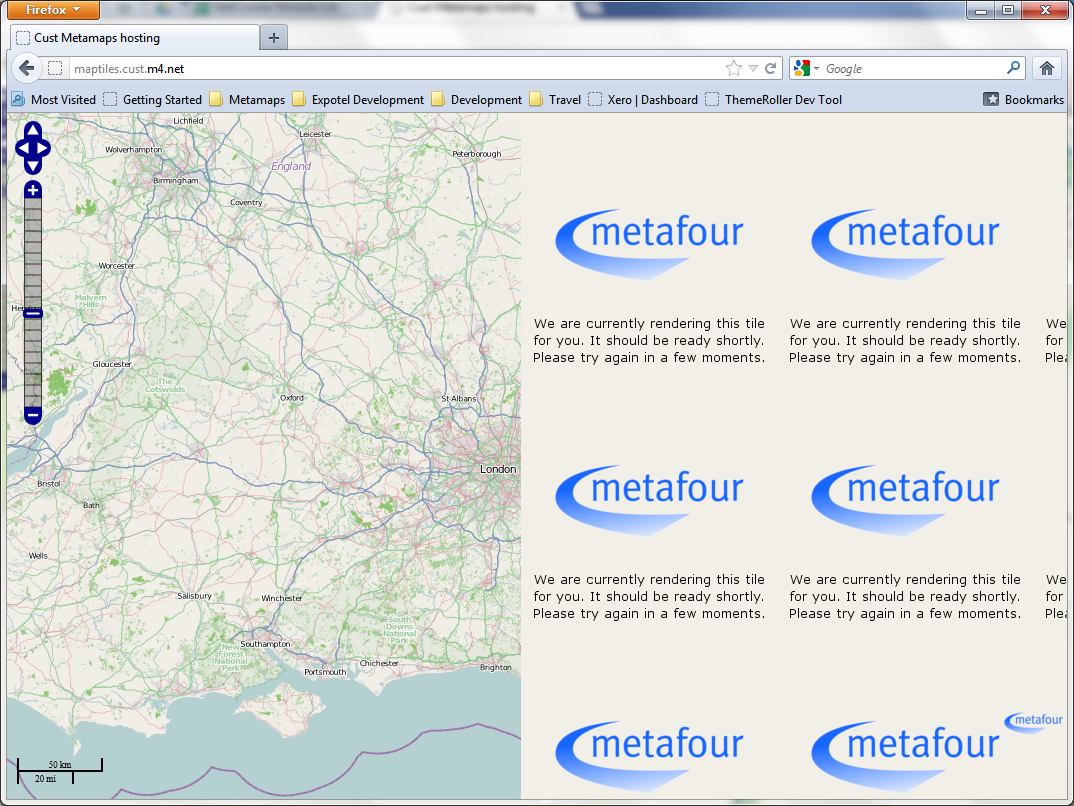
Task: Click the Salisbury label on the map
Action: click(x=195, y=596)
